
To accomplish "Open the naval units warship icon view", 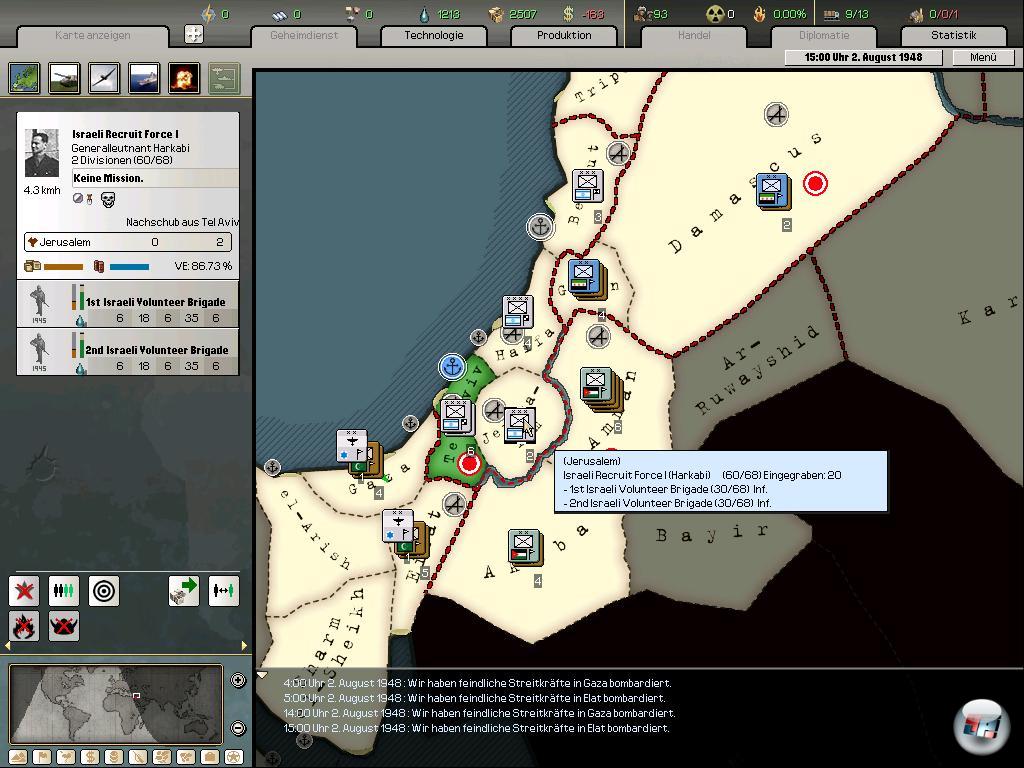I will coord(144,78).
